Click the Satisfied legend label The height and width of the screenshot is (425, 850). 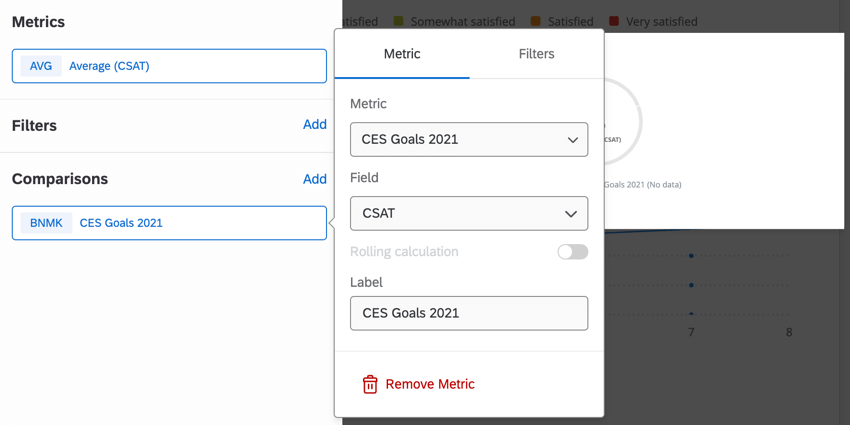pyautogui.click(x=570, y=21)
